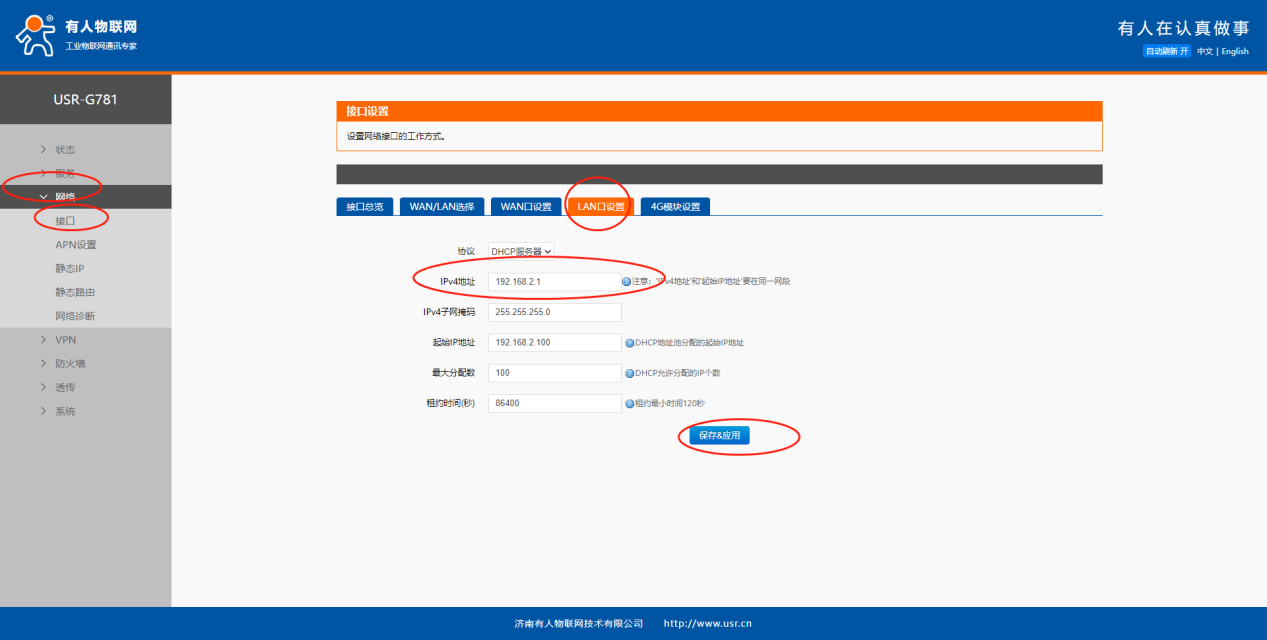This screenshot has height=640, width=1267.
Task: Switch to the WAN口设置 tab
Action: (526, 207)
